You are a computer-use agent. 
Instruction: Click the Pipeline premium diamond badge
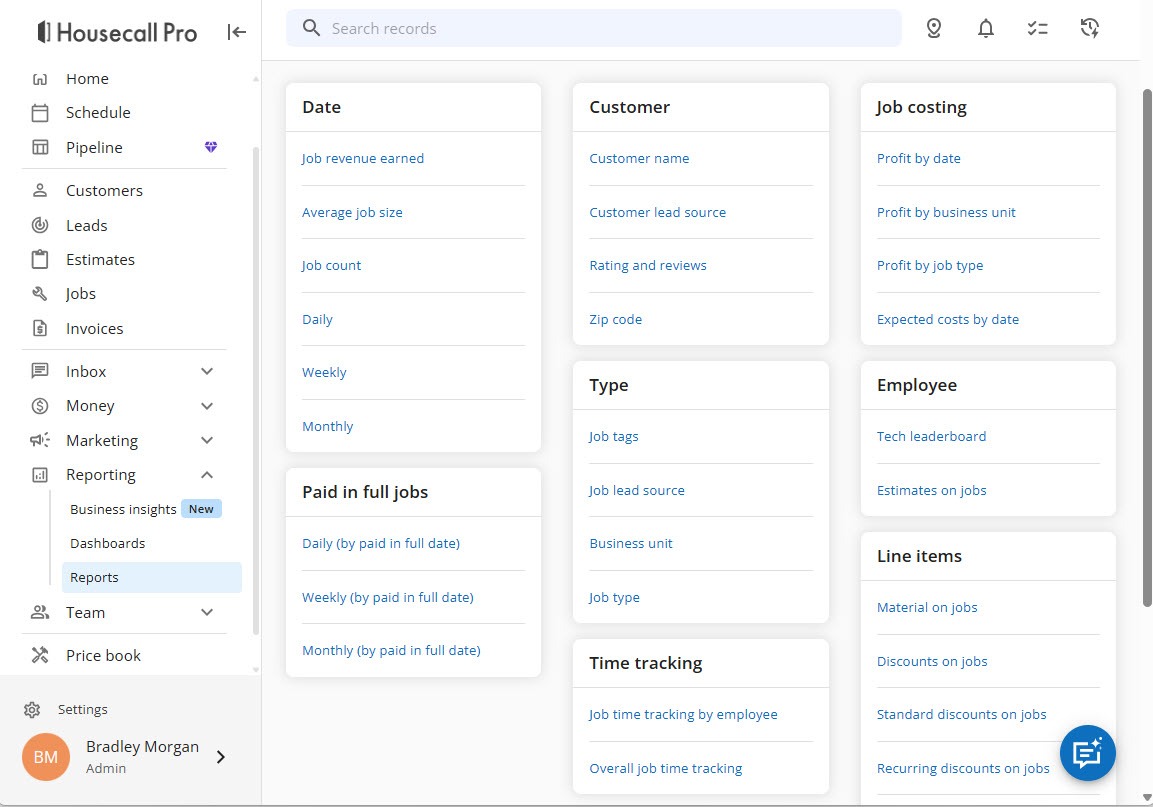(x=211, y=147)
